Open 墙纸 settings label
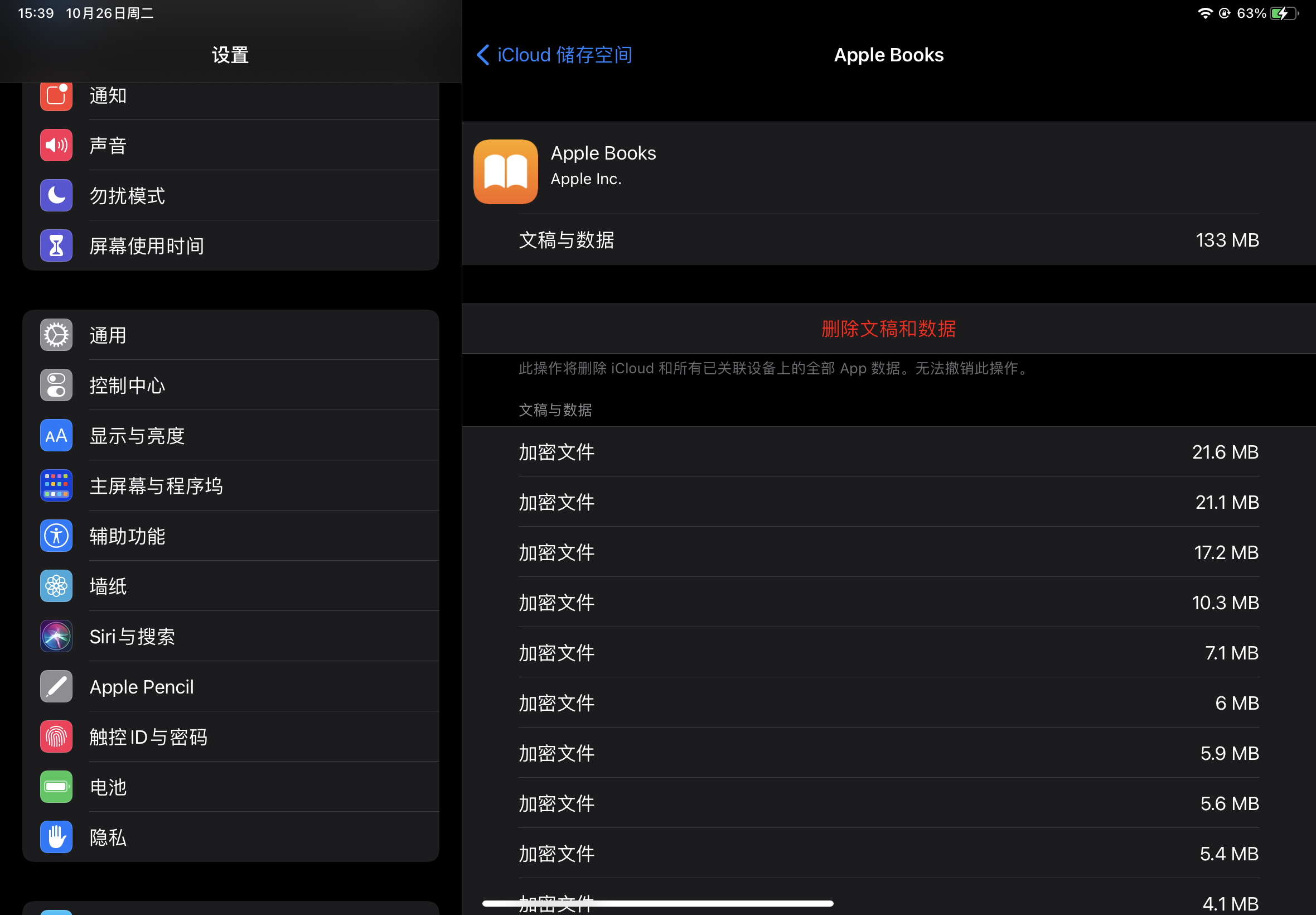The height and width of the screenshot is (915, 1316). click(108, 586)
